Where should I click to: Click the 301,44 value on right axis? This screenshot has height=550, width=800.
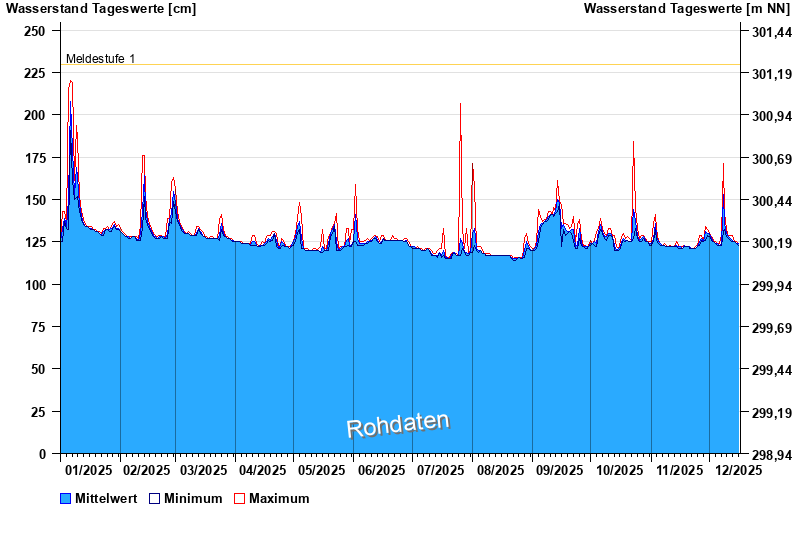click(771, 32)
